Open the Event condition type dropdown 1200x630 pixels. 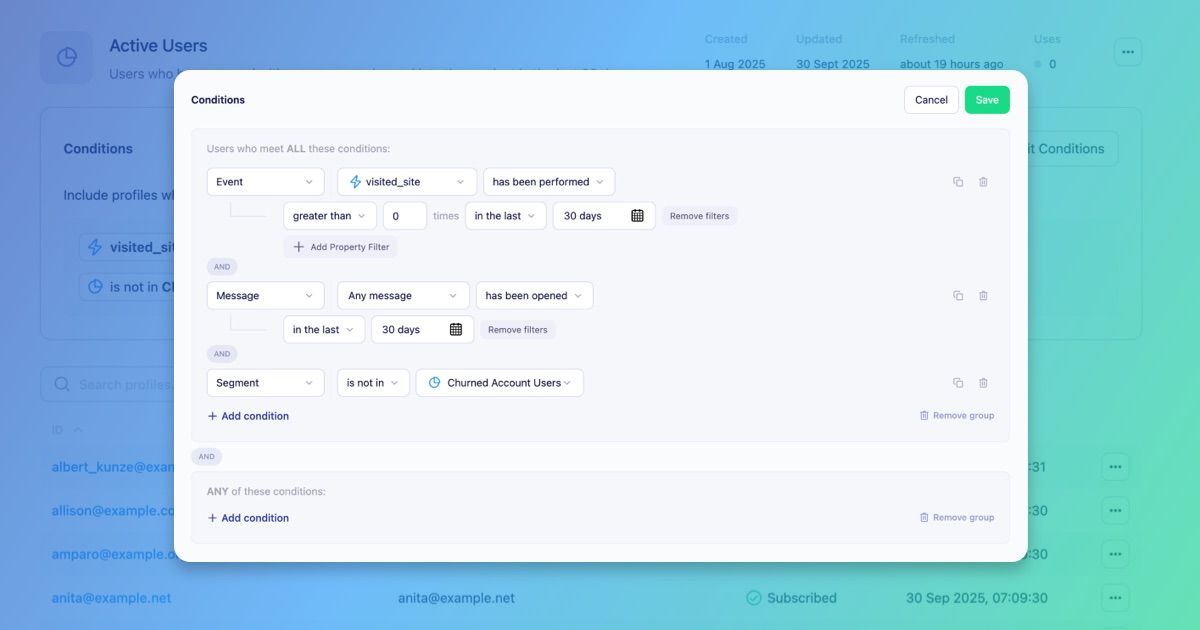click(x=265, y=182)
